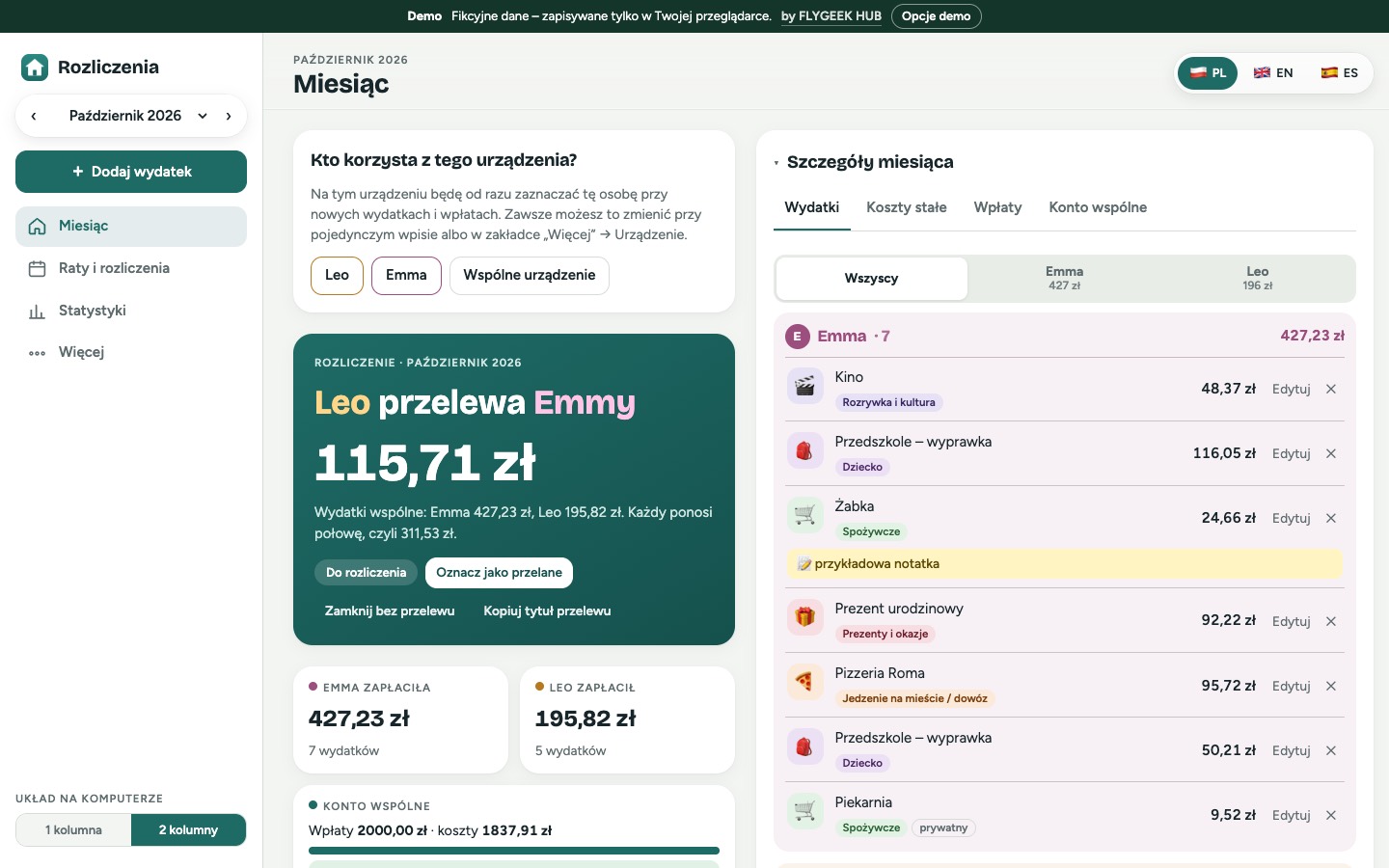Click the Konto wspólne progress bar

coord(514,851)
